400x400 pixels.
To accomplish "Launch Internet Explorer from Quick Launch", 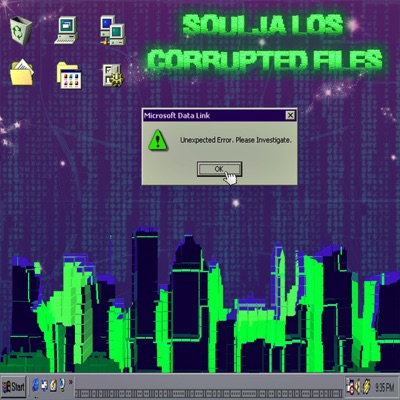I will tap(35, 386).
